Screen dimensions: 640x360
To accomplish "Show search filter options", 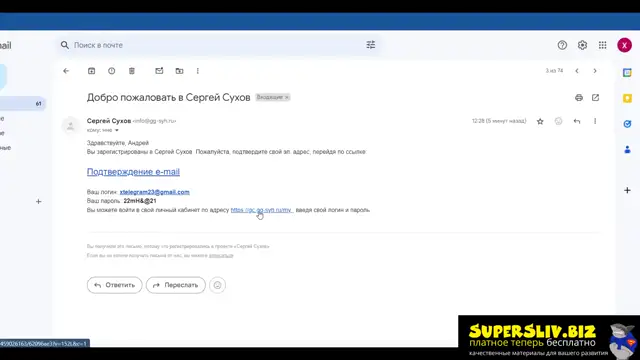I will [371, 45].
